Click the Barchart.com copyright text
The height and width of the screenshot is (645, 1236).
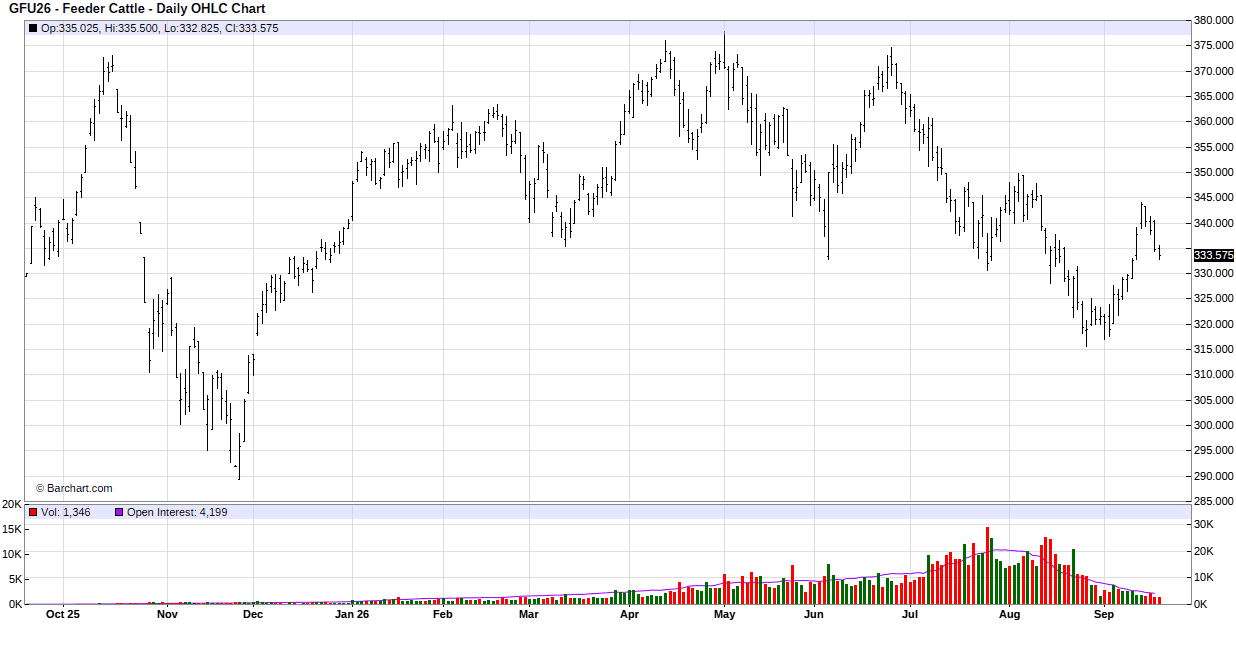[x=74, y=488]
